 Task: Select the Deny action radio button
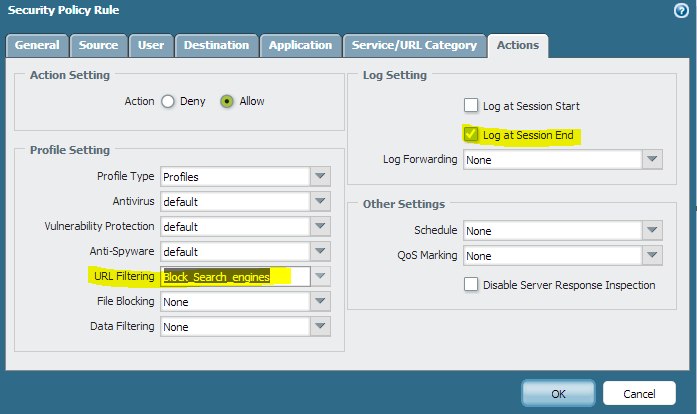point(168,101)
